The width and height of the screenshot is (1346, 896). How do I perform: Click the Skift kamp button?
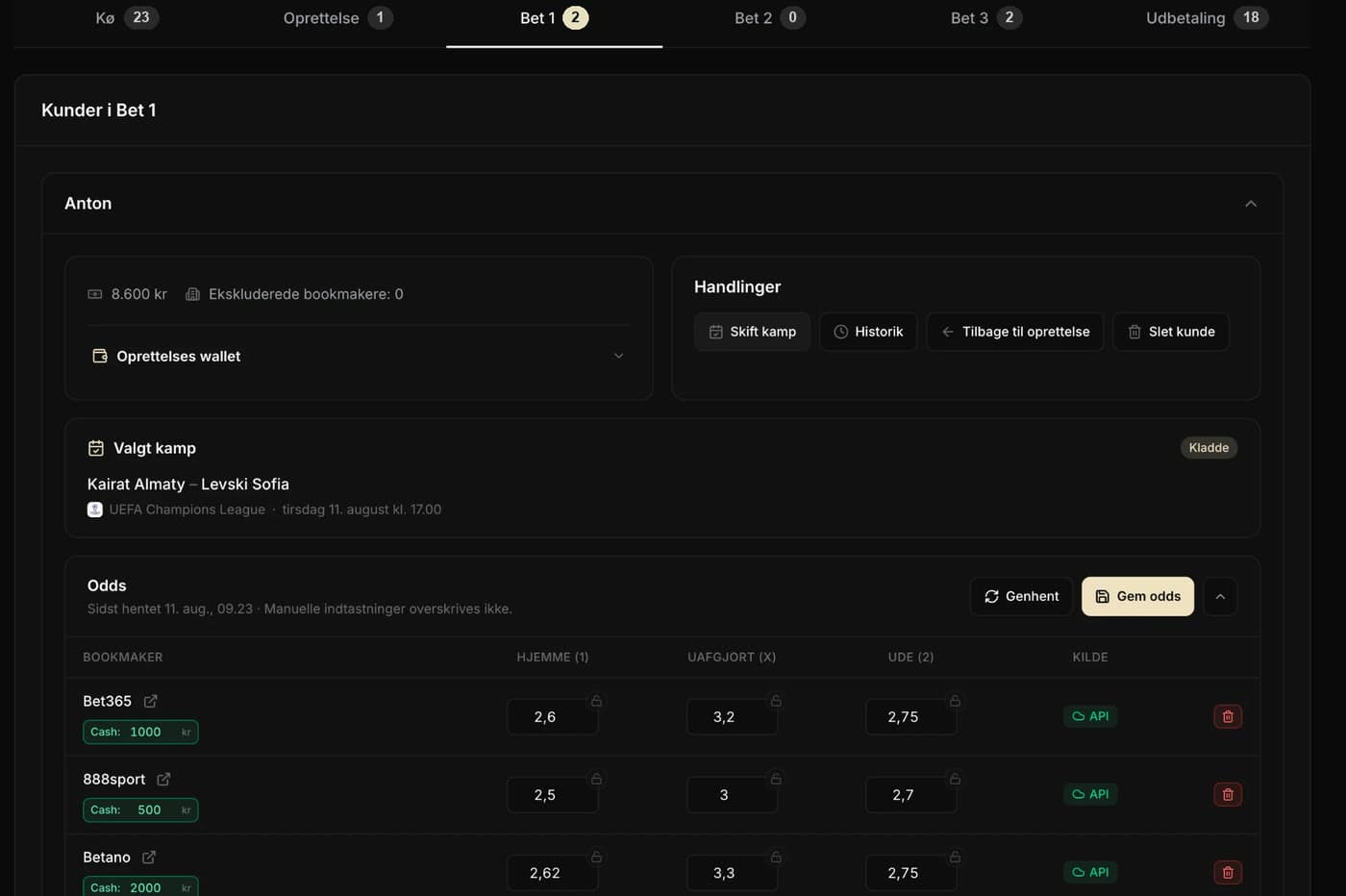pos(752,332)
